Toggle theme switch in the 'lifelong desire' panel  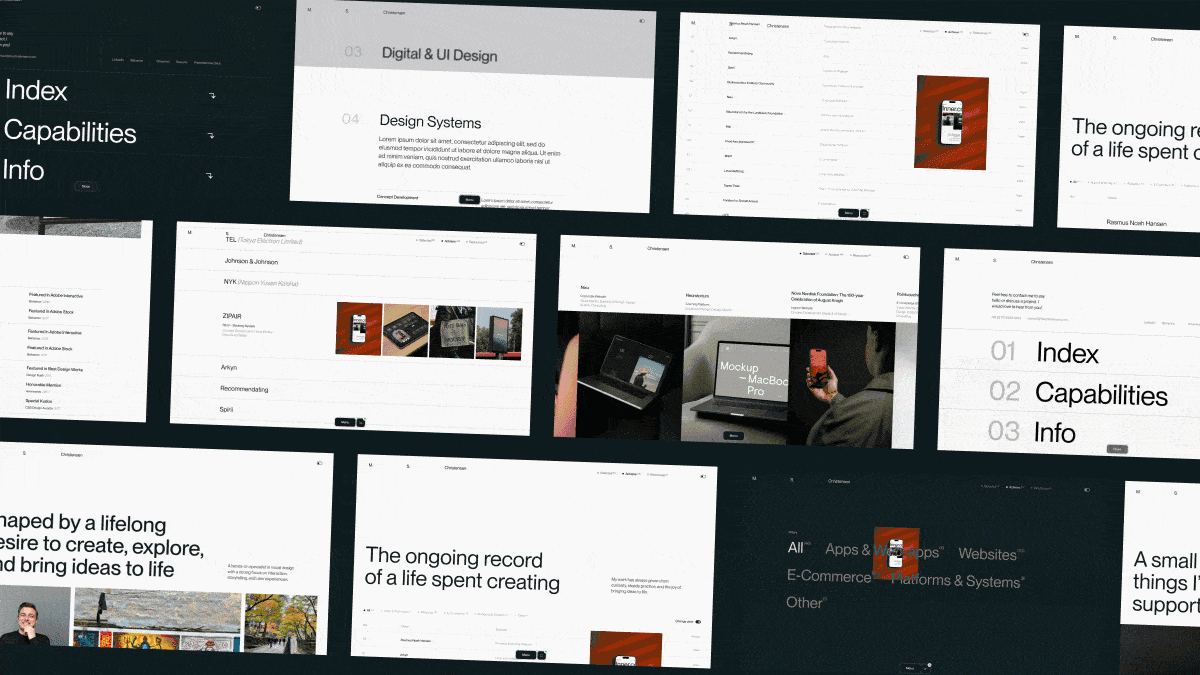click(x=320, y=463)
